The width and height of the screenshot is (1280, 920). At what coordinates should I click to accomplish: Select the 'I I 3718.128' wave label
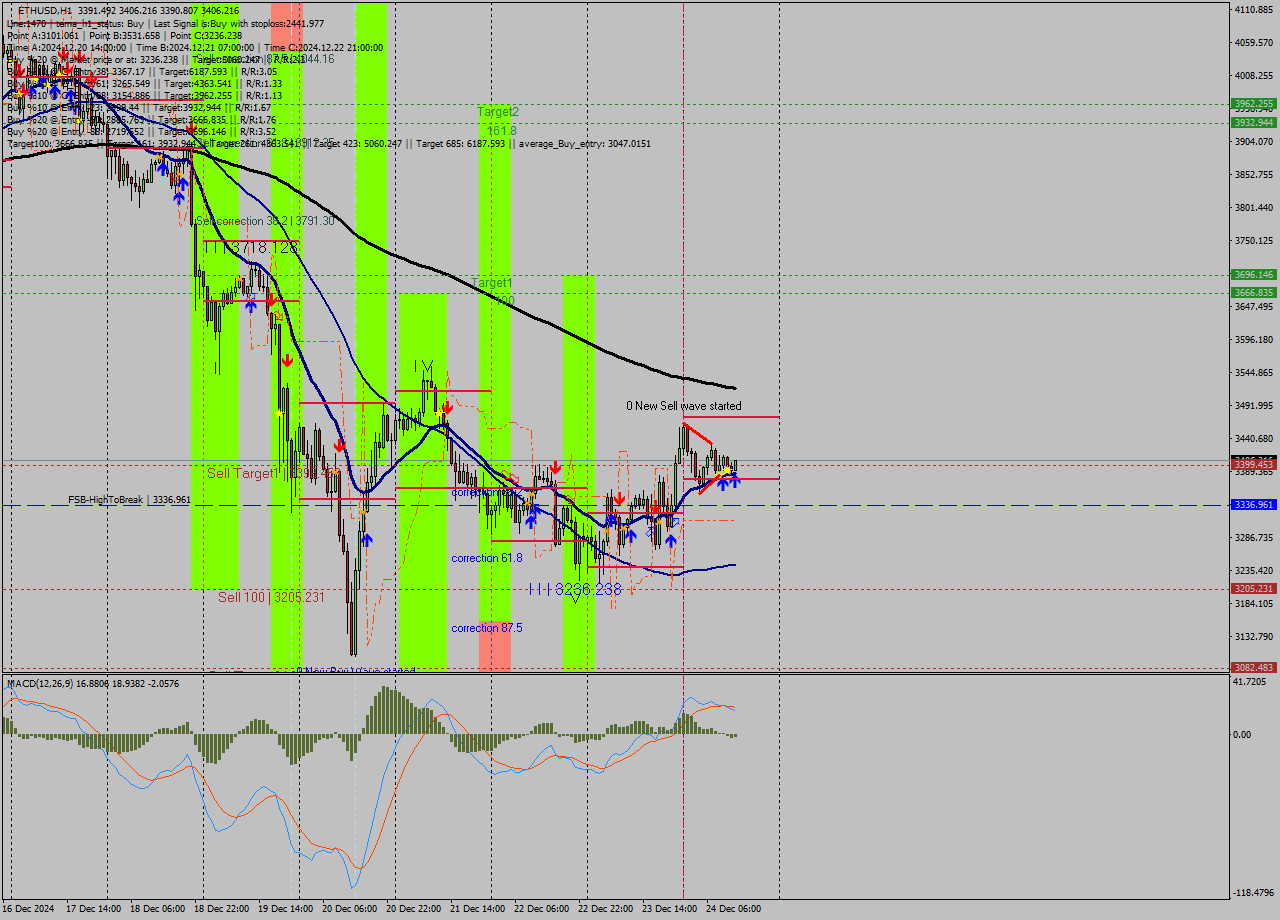[x=250, y=247]
